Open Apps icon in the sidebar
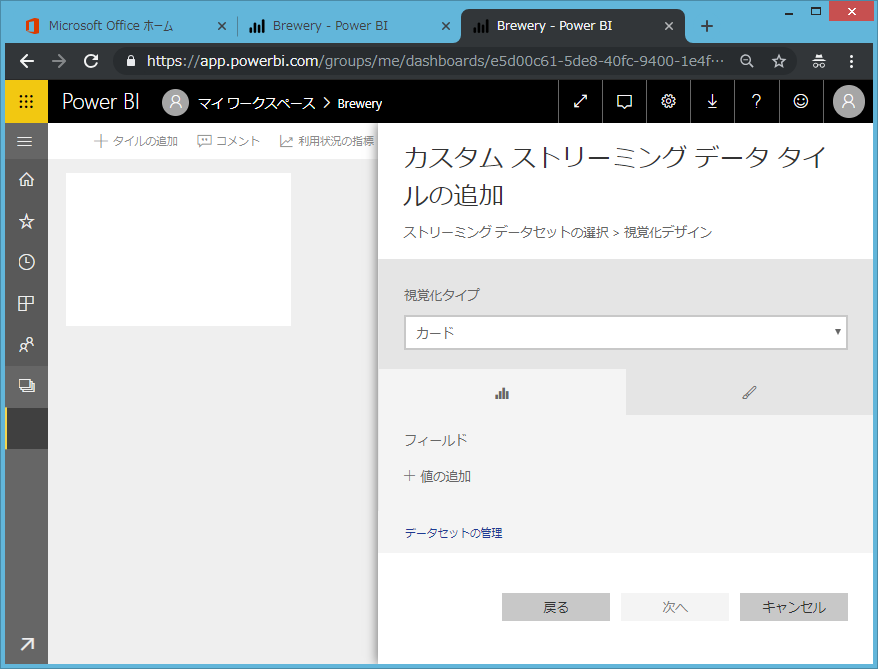 (26, 303)
